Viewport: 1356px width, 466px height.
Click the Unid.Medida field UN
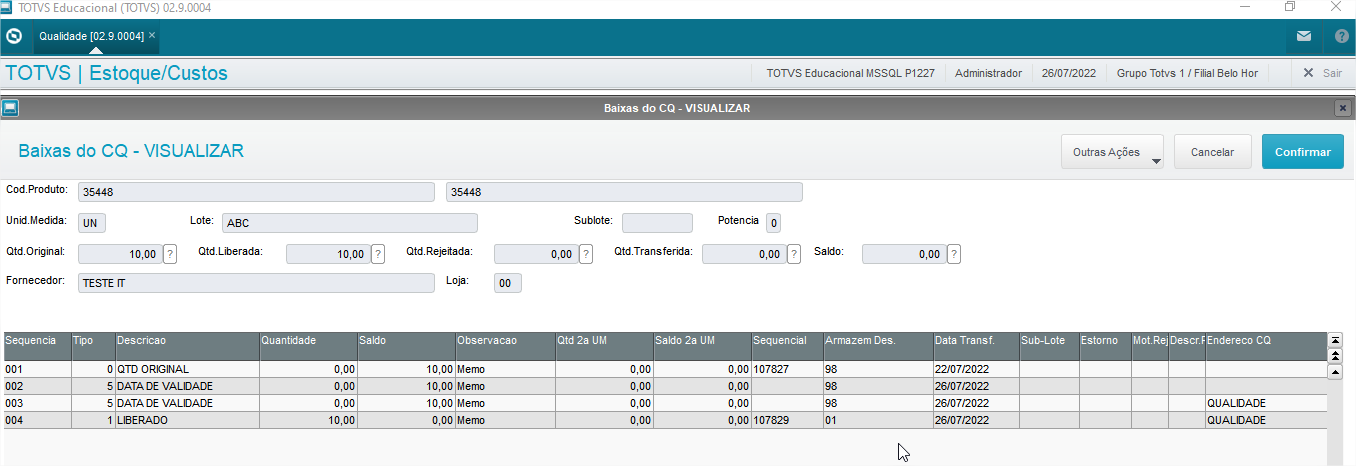92,223
